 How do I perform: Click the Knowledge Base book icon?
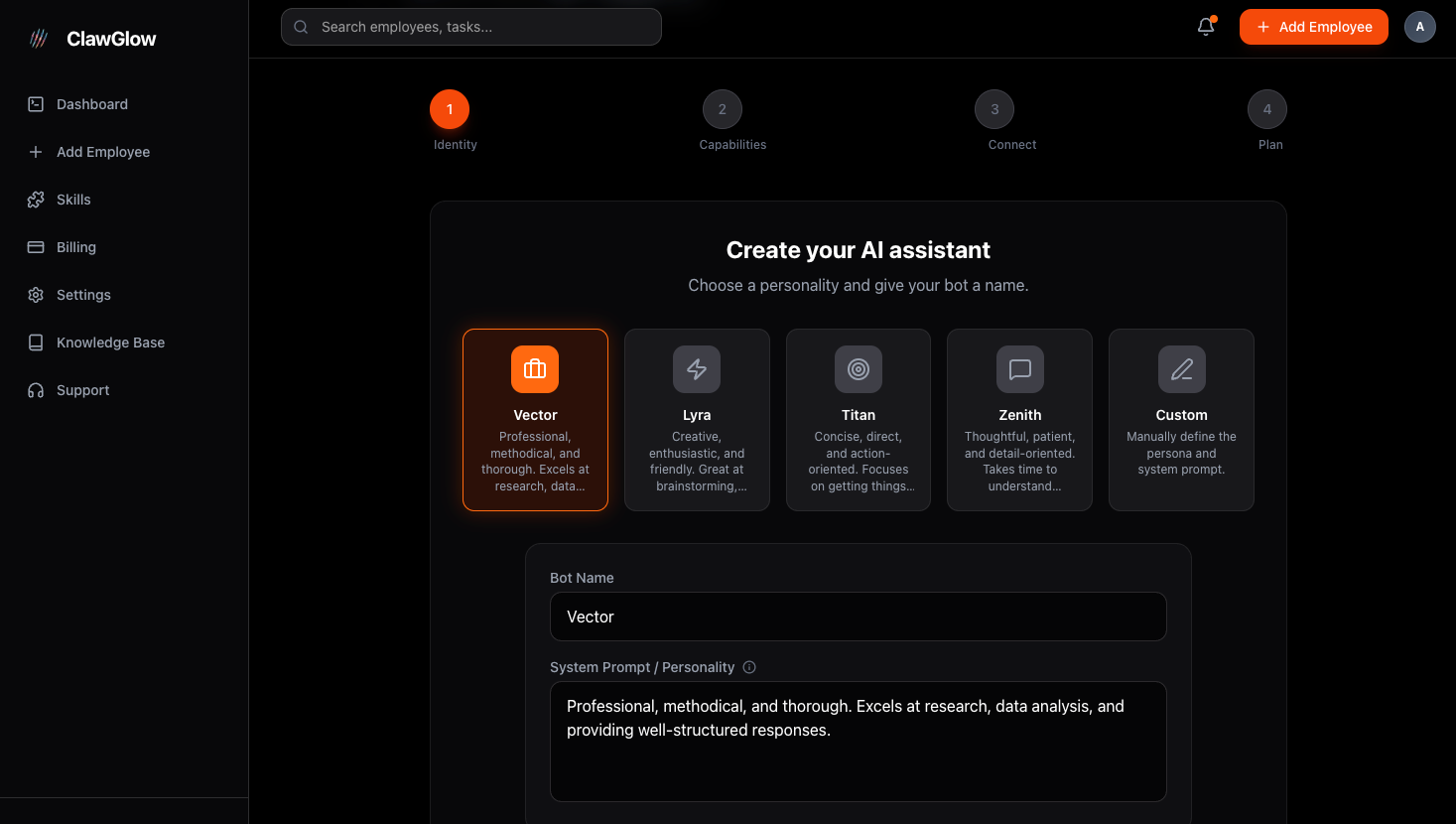36,343
